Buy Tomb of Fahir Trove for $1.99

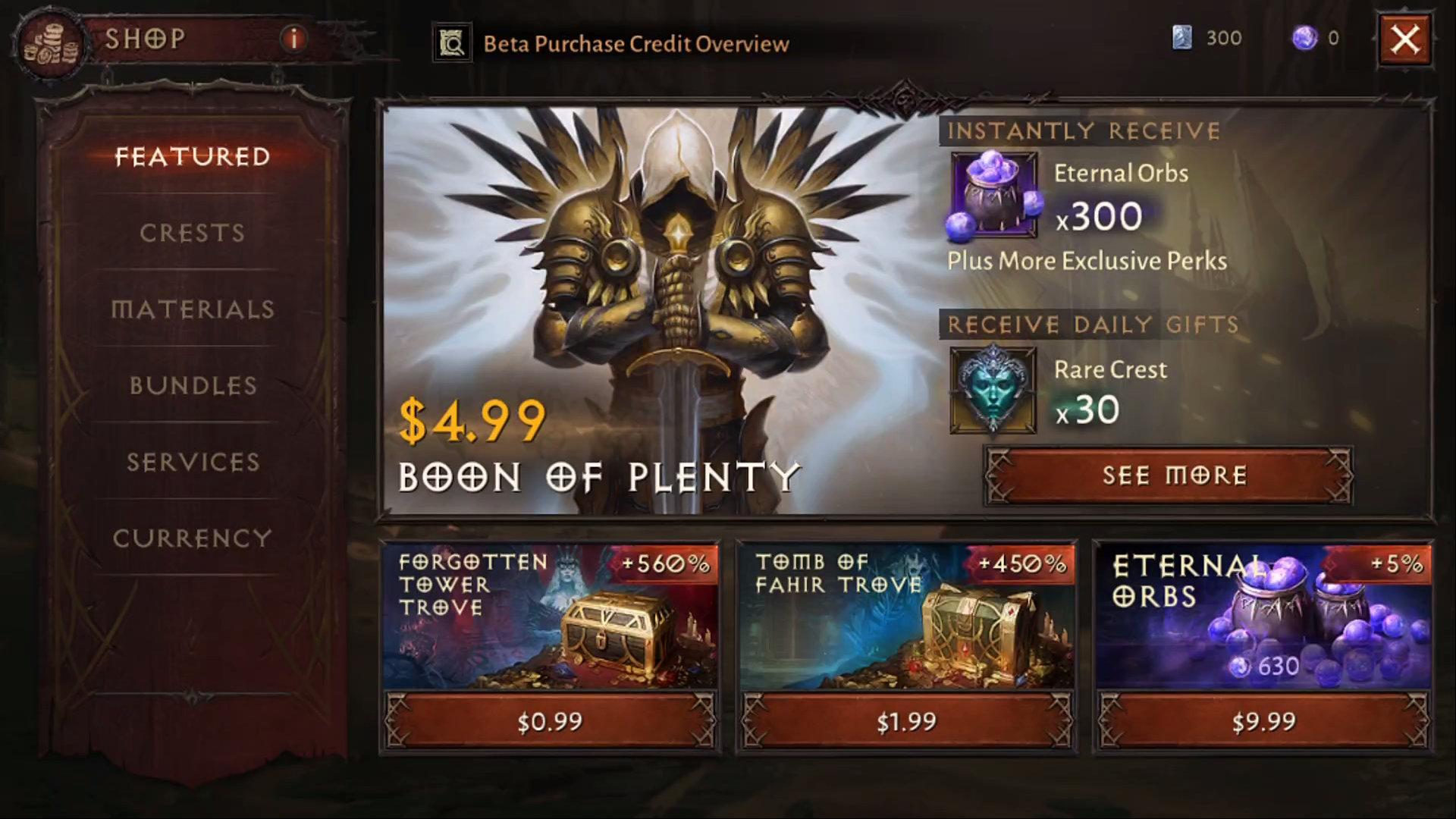tap(907, 721)
